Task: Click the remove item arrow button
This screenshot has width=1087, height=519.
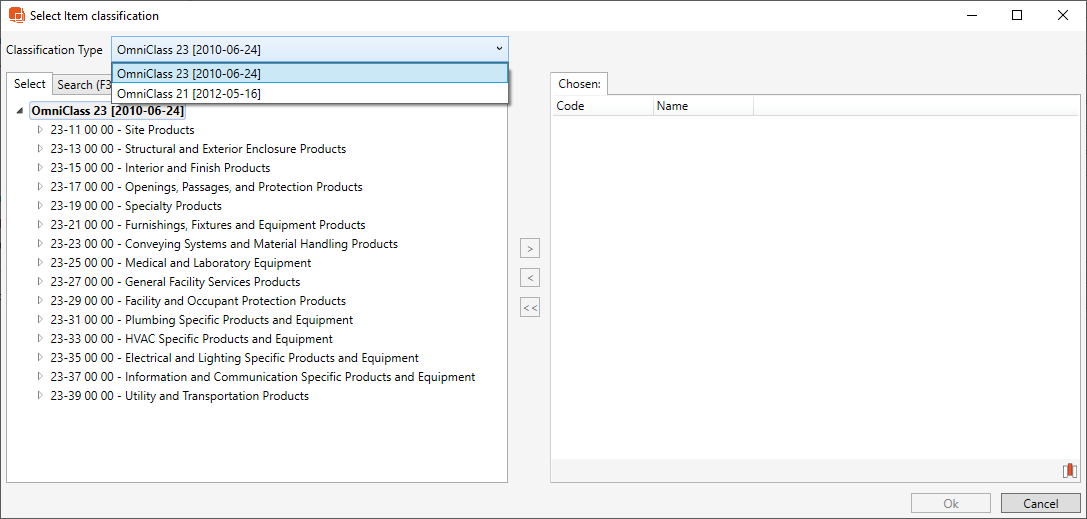Action: (x=530, y=278)
